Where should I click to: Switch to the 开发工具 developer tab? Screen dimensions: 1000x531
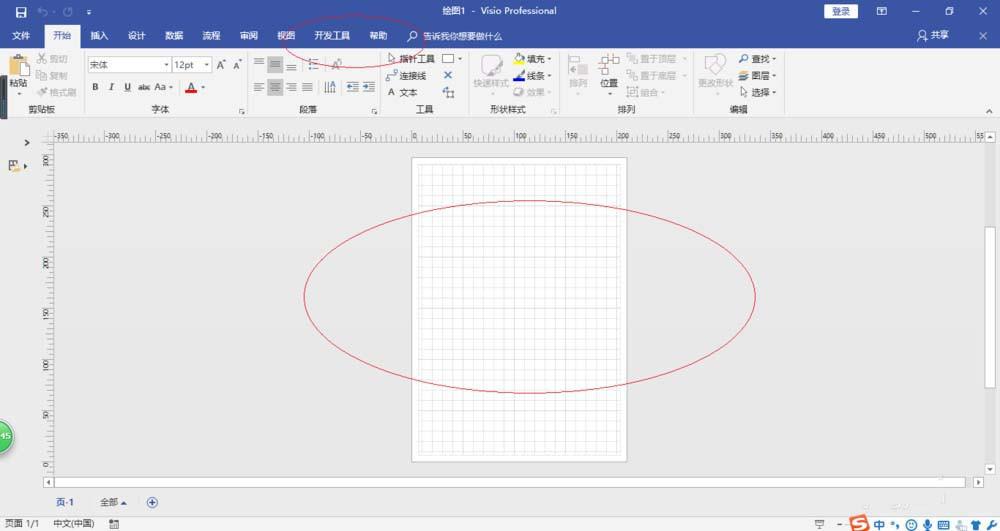point(332,36)
